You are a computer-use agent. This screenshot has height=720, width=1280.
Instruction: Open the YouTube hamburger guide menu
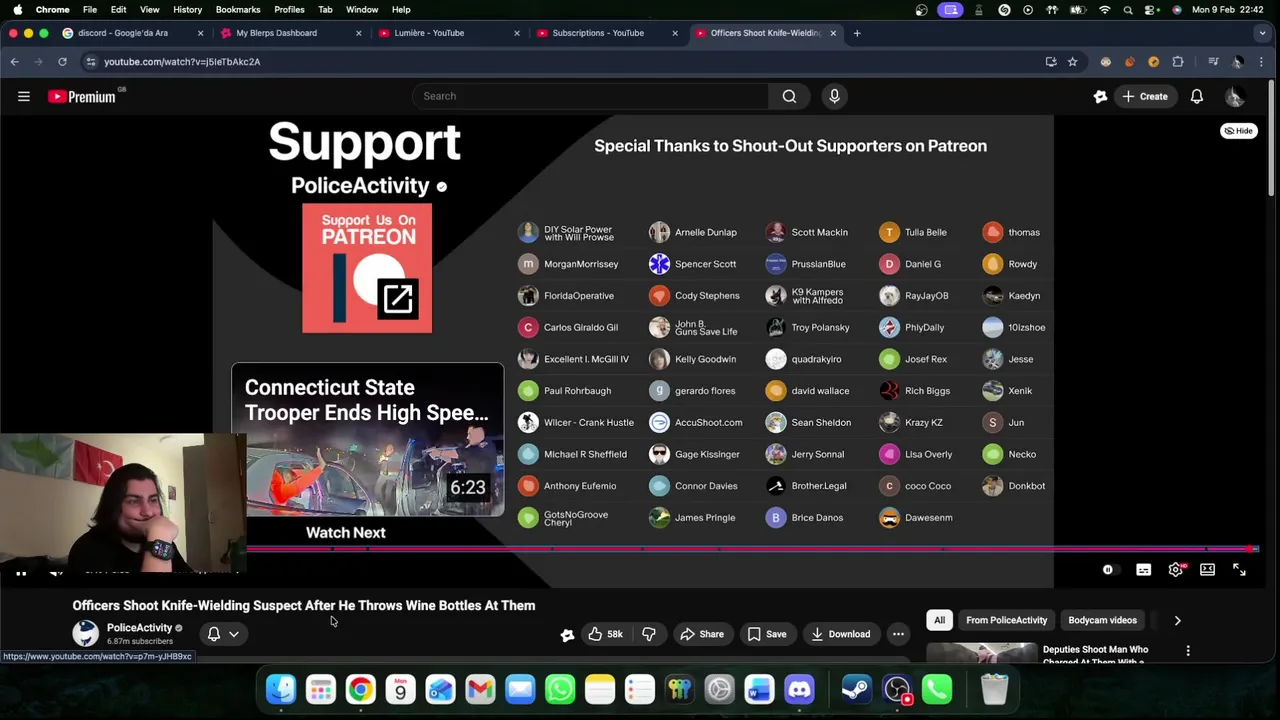[x=24, y=97]
